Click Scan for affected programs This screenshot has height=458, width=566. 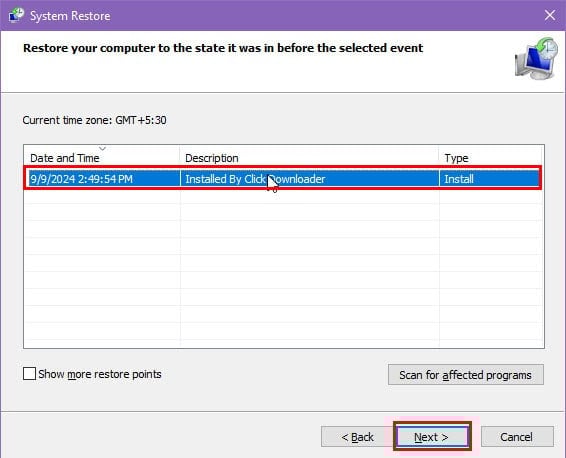point(466,375)
